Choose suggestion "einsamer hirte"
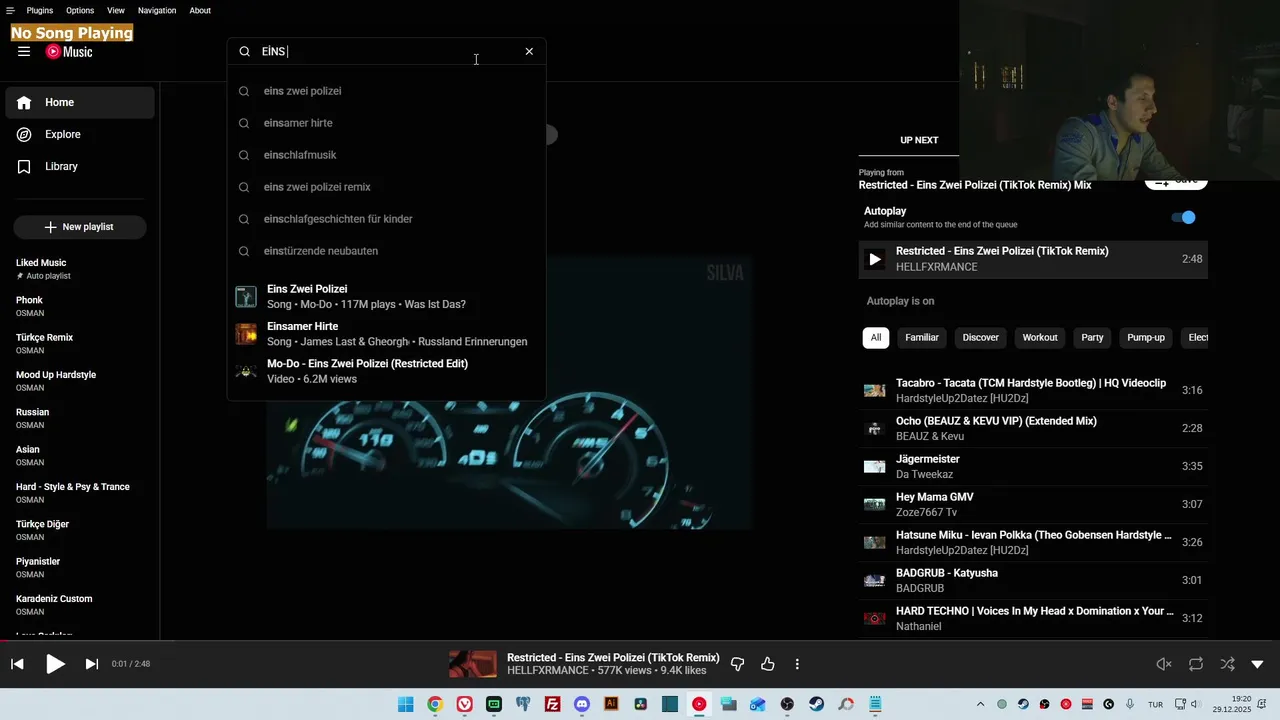The width and height of the screenshot is (1280, 720). [387, 123]
